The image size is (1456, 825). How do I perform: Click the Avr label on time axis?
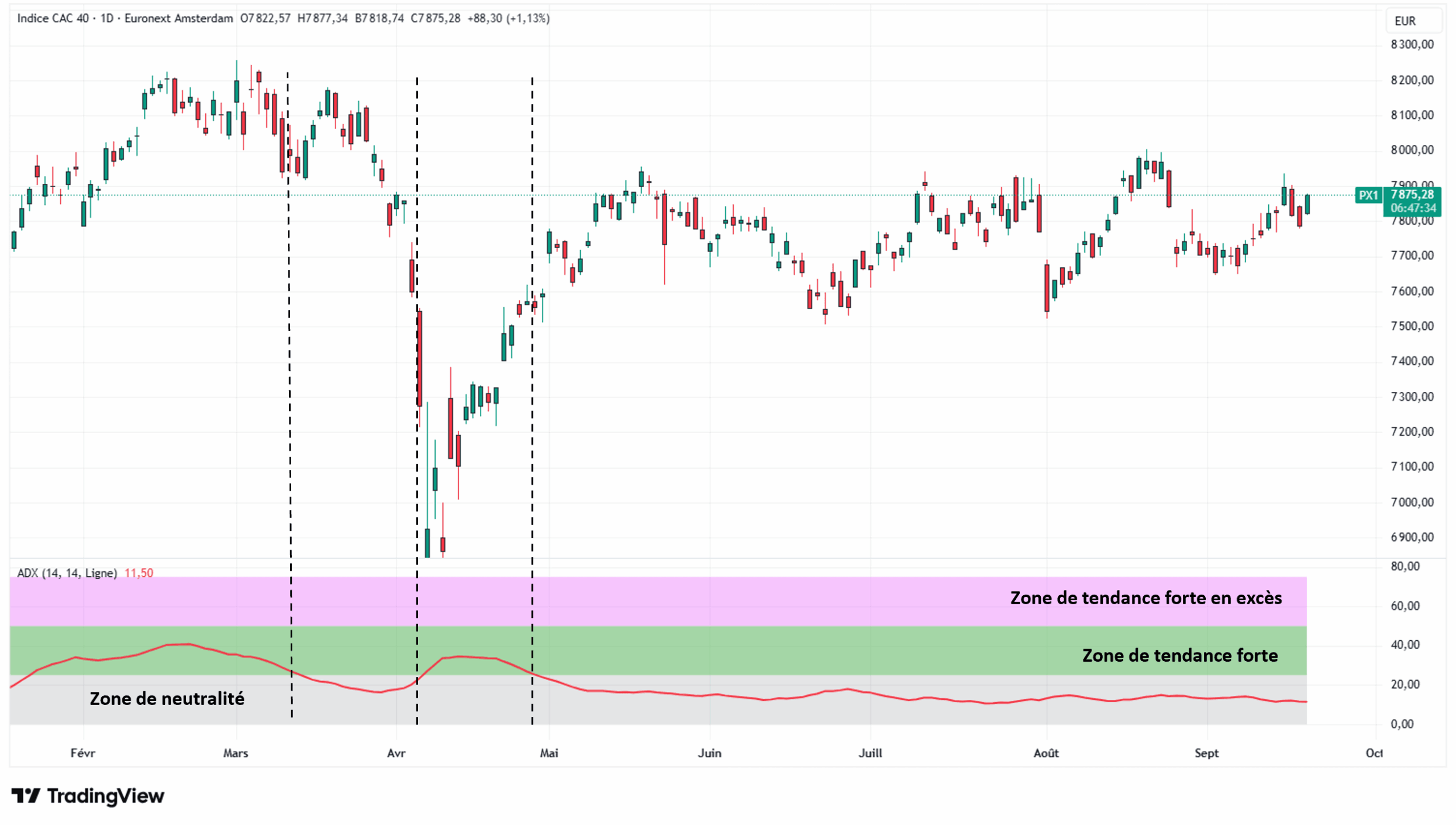396,753
